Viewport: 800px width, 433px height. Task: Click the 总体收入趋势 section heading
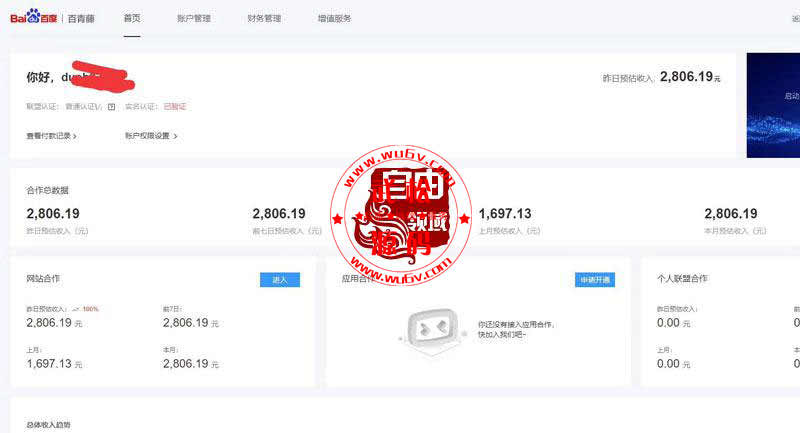[x=49, y=424]
